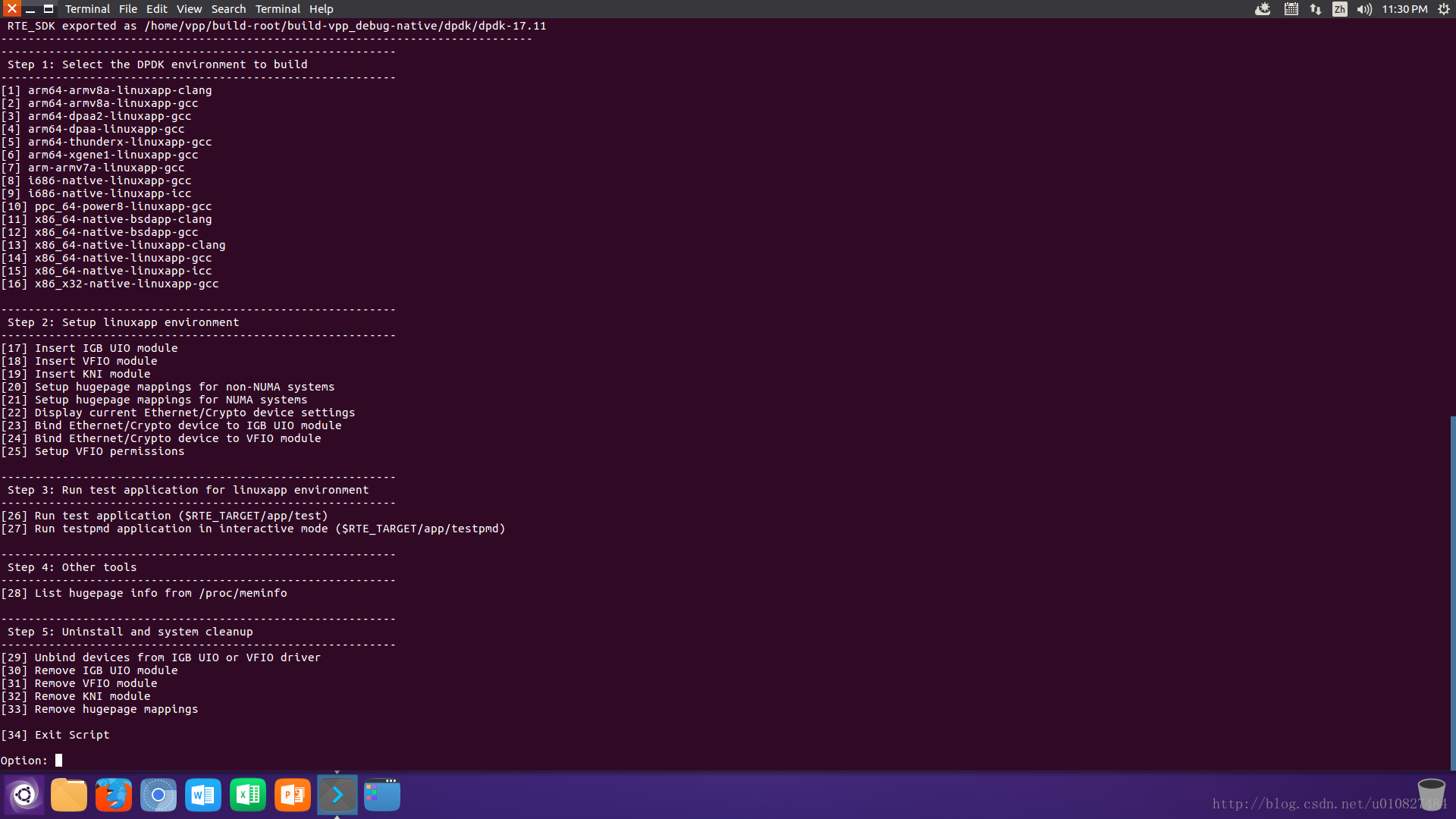Minimize the terminal window
1456x819 pixels.
30,9
